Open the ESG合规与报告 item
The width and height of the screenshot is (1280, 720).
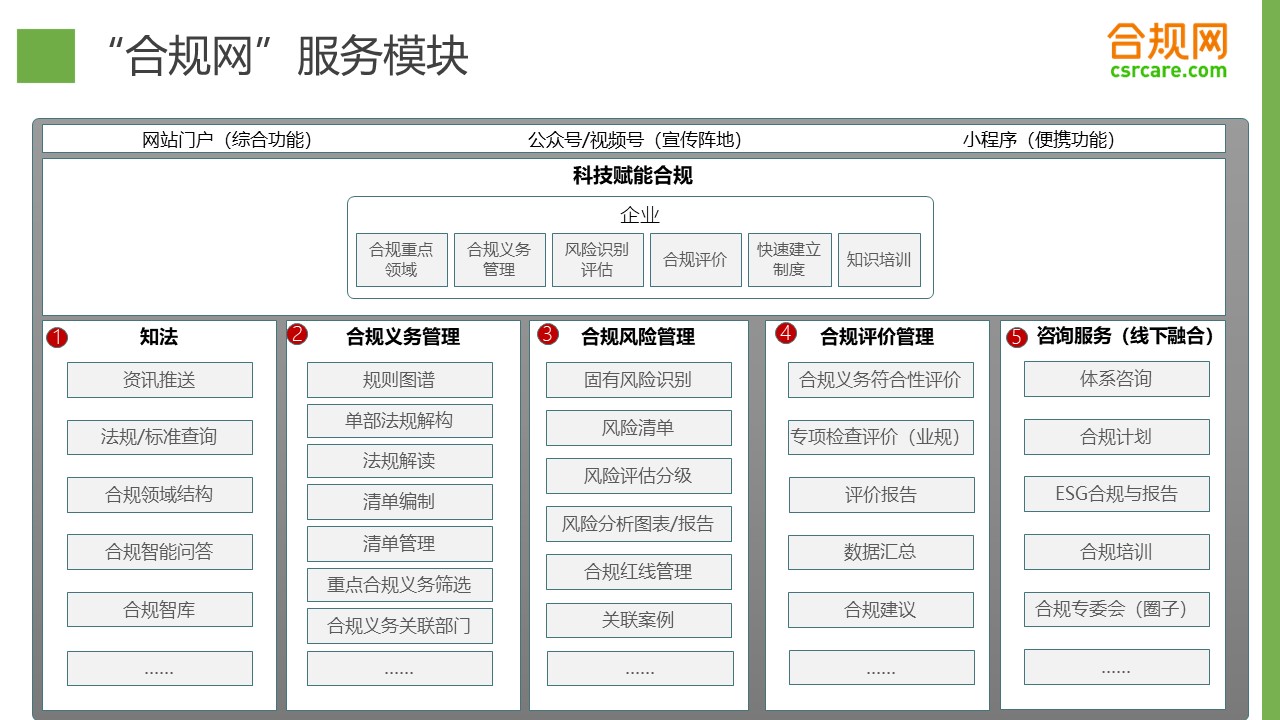[x=1117, y=494]
